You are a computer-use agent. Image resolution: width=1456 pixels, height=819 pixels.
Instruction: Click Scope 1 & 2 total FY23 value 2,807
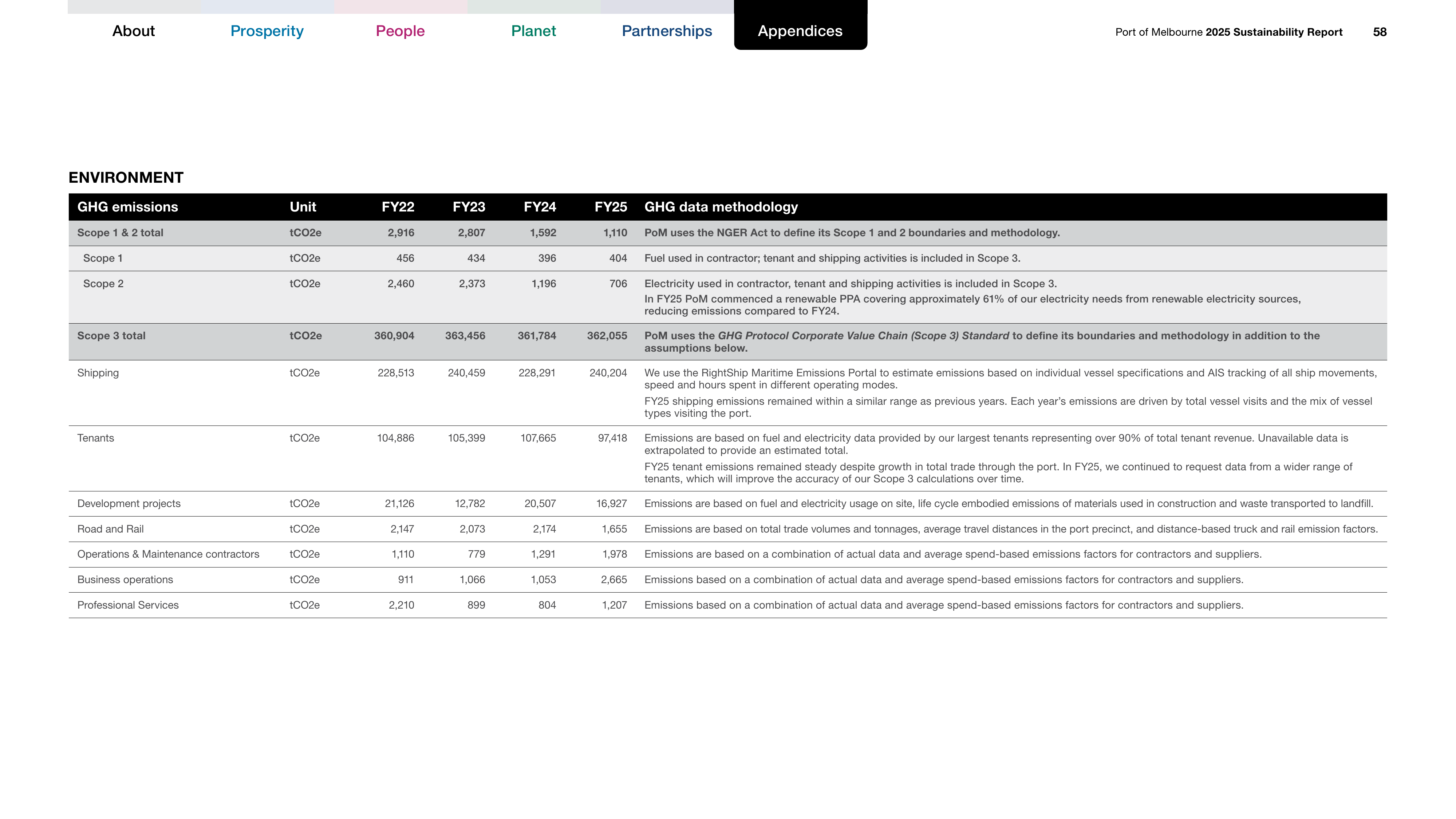point(471,233)
